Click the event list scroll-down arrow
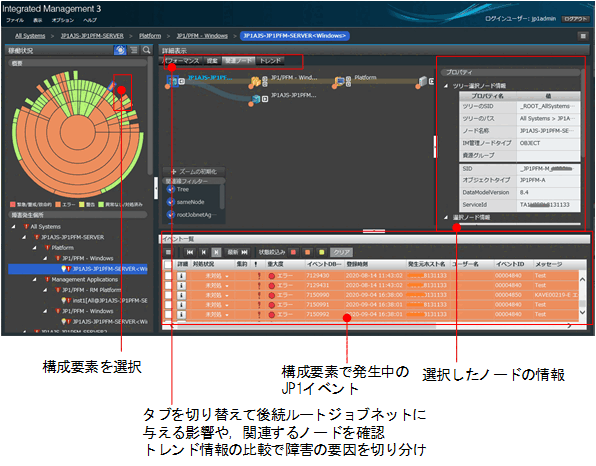Viewport: 596px width, 466px height. click(582, 312)
